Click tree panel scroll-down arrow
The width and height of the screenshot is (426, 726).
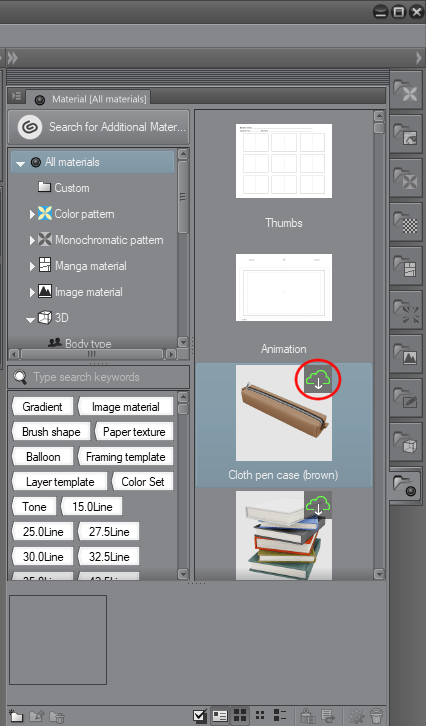[183, 342]
